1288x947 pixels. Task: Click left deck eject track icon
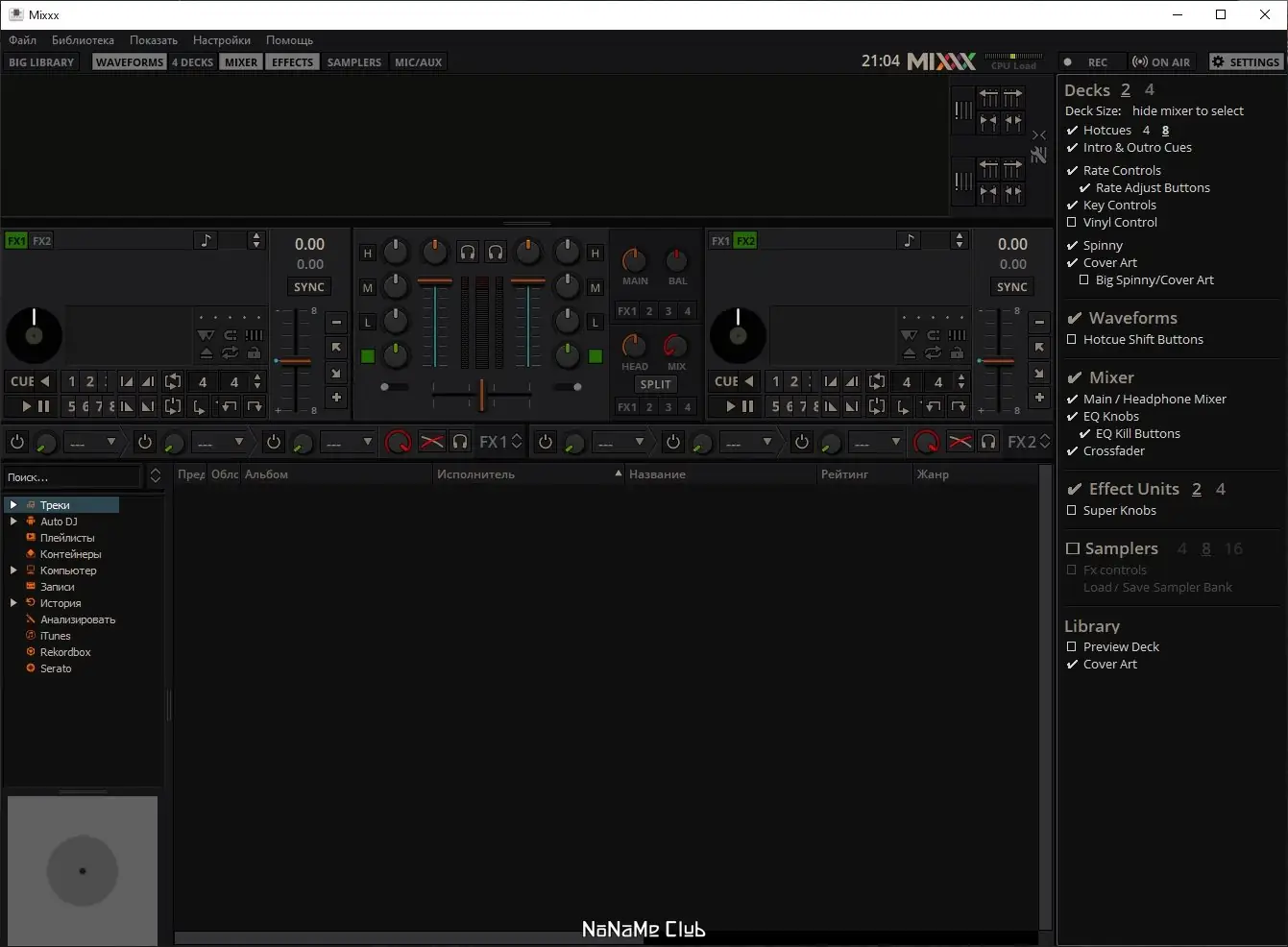click(206, 353)
